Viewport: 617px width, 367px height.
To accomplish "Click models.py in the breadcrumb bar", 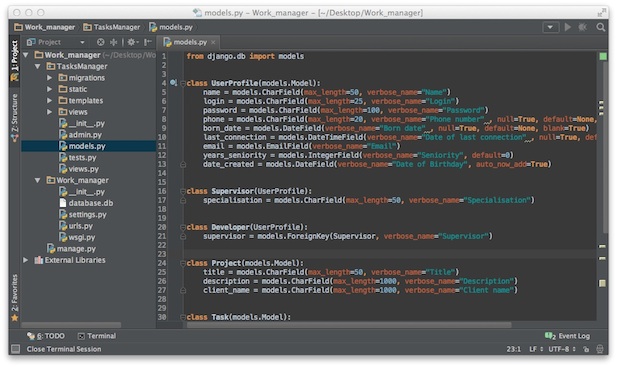I will pyautogui.click(x=171, y=27).
